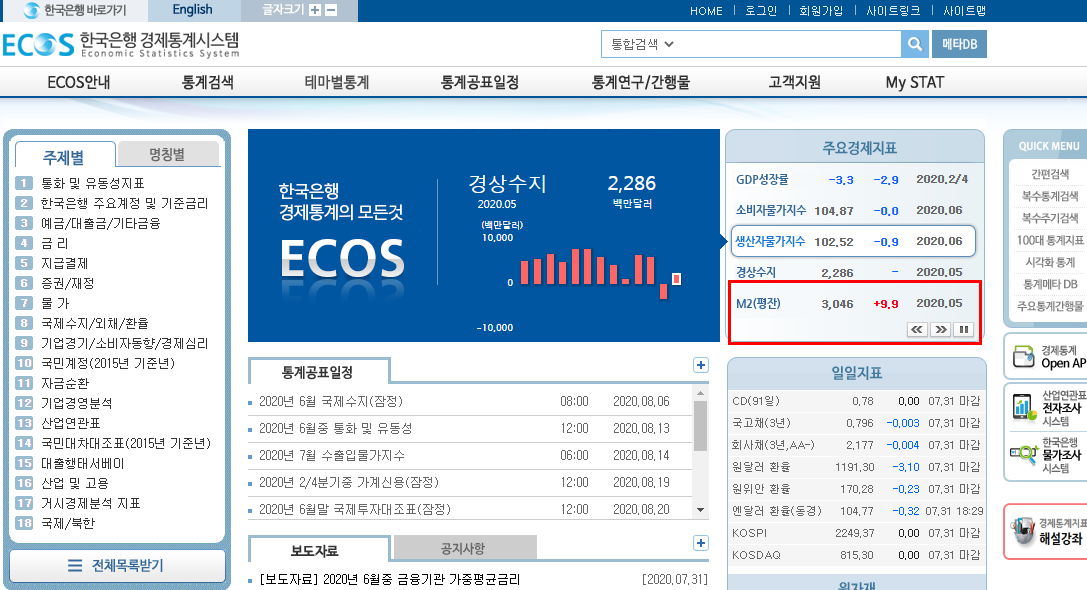Select the 명칭별 tab

tap(168, 154)
